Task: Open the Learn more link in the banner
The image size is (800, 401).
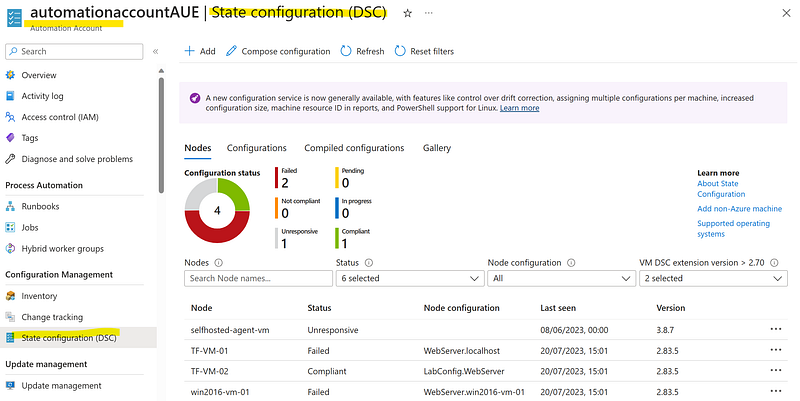Action: [519, 108]
